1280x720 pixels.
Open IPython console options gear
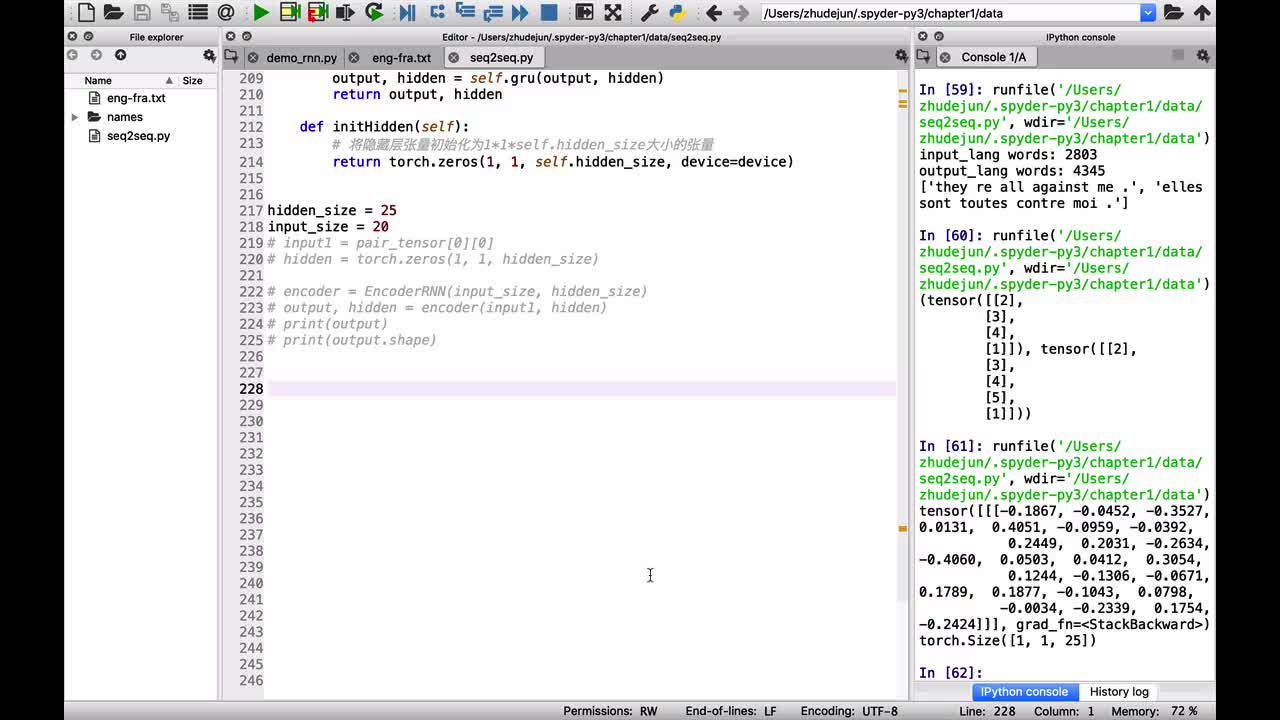1203,56
